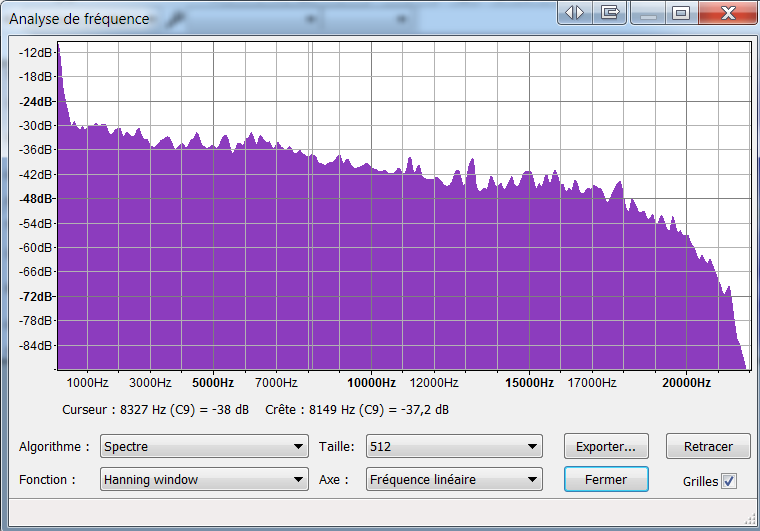The image size is (760, 531).
Task: Click the 3000Hz axis label
Action: tap(150, 383)
